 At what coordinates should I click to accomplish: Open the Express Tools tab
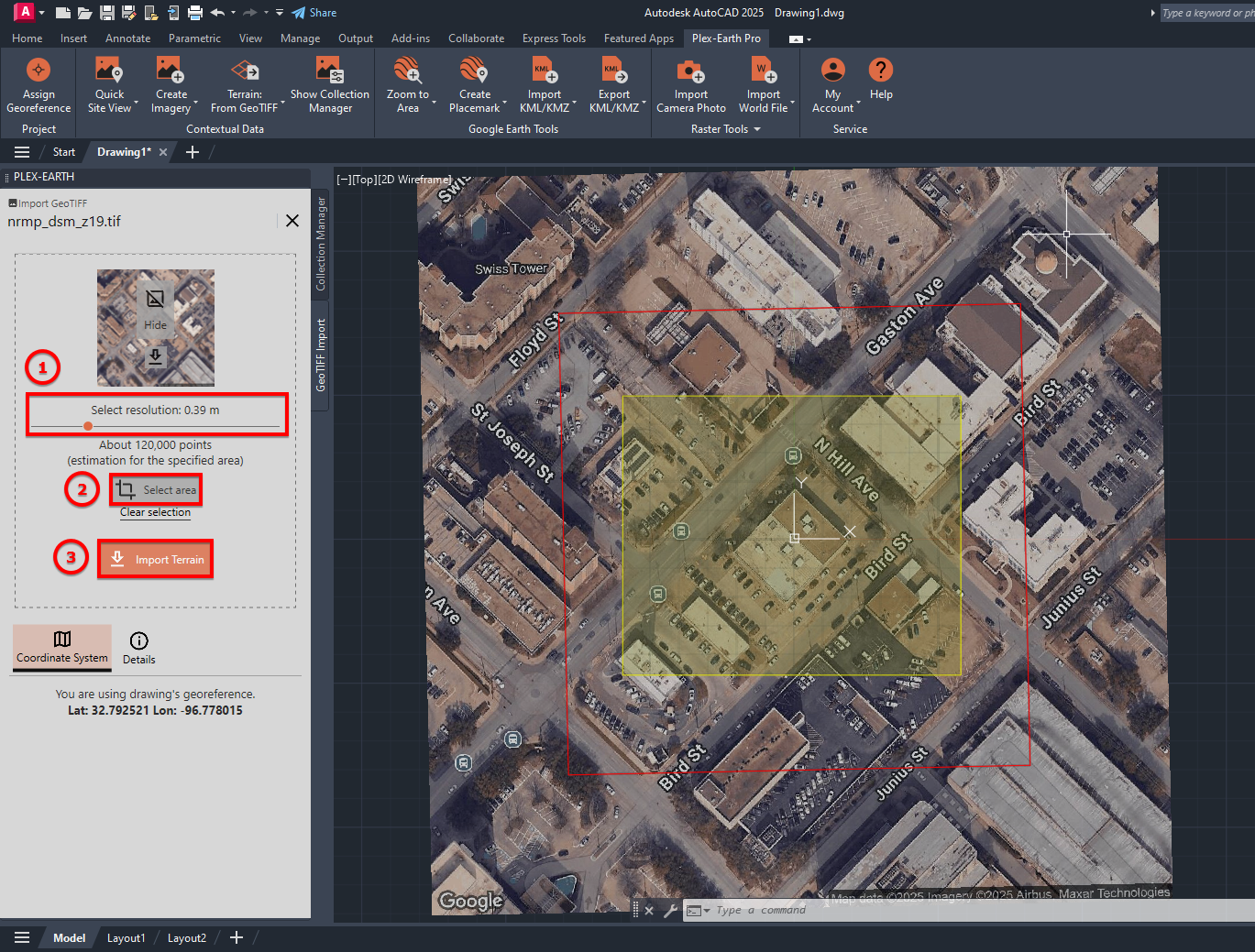[x=554, y=38]
